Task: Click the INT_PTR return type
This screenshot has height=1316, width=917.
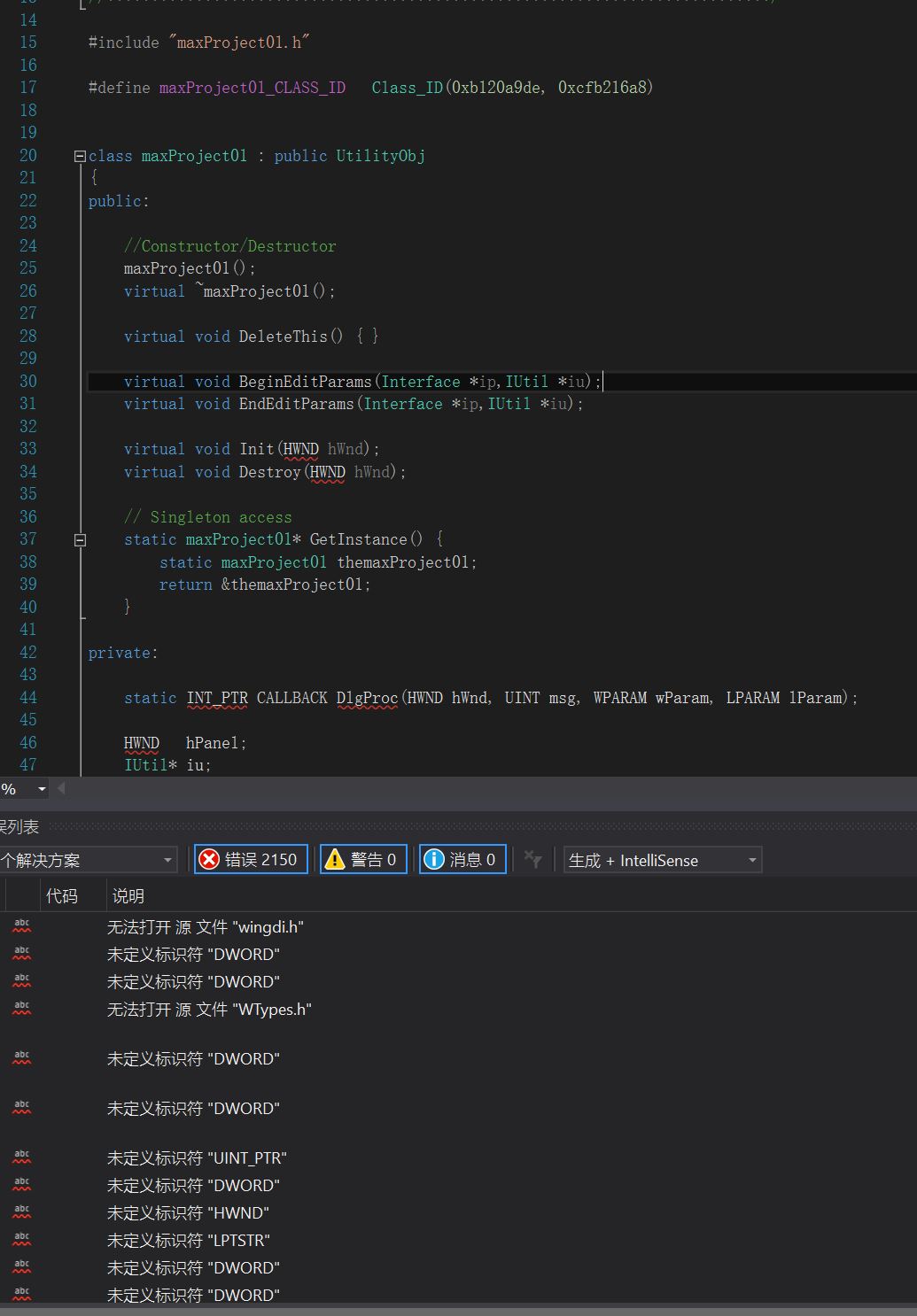Action: [217, 698]
